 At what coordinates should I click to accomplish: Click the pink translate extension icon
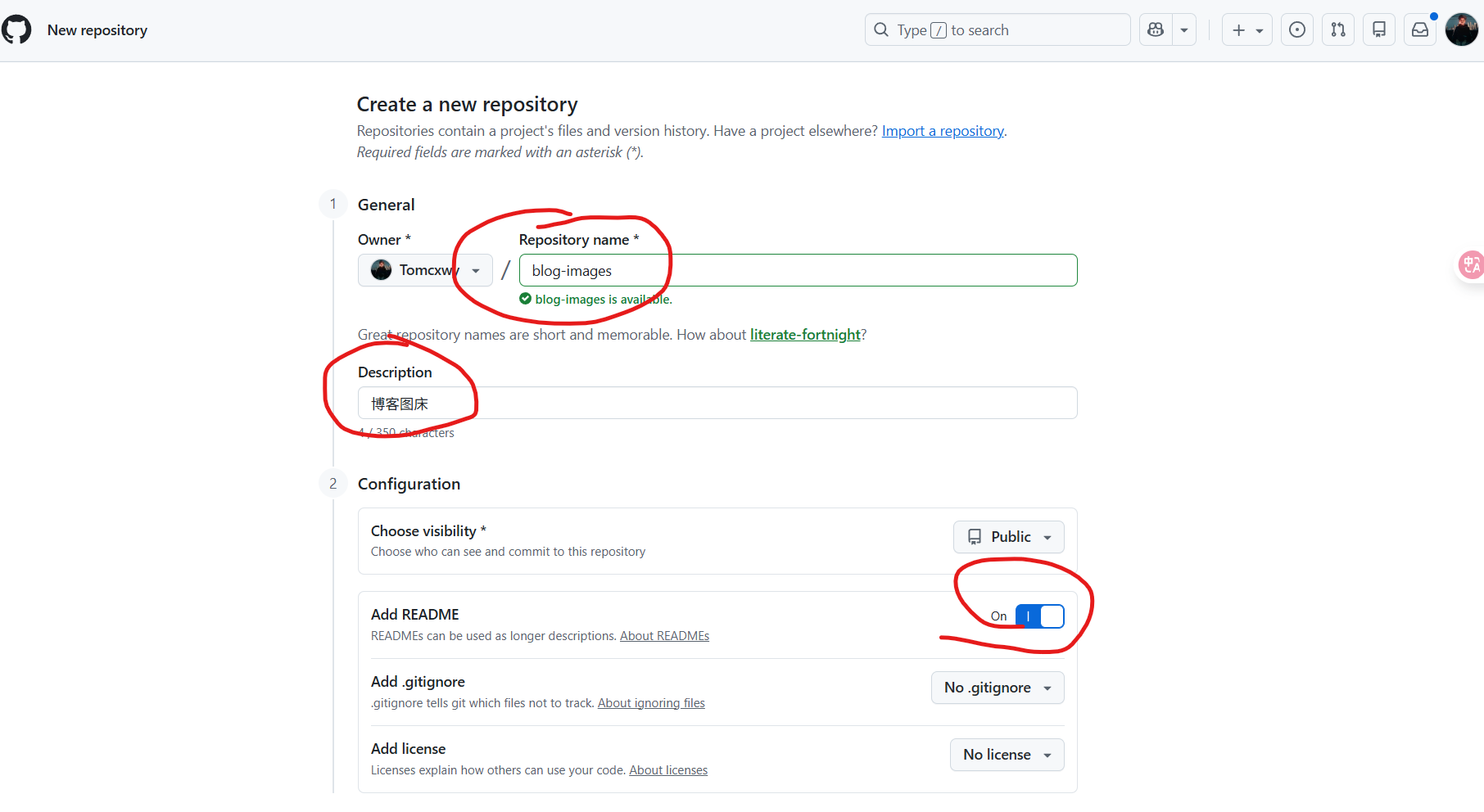click(1471, 264)
